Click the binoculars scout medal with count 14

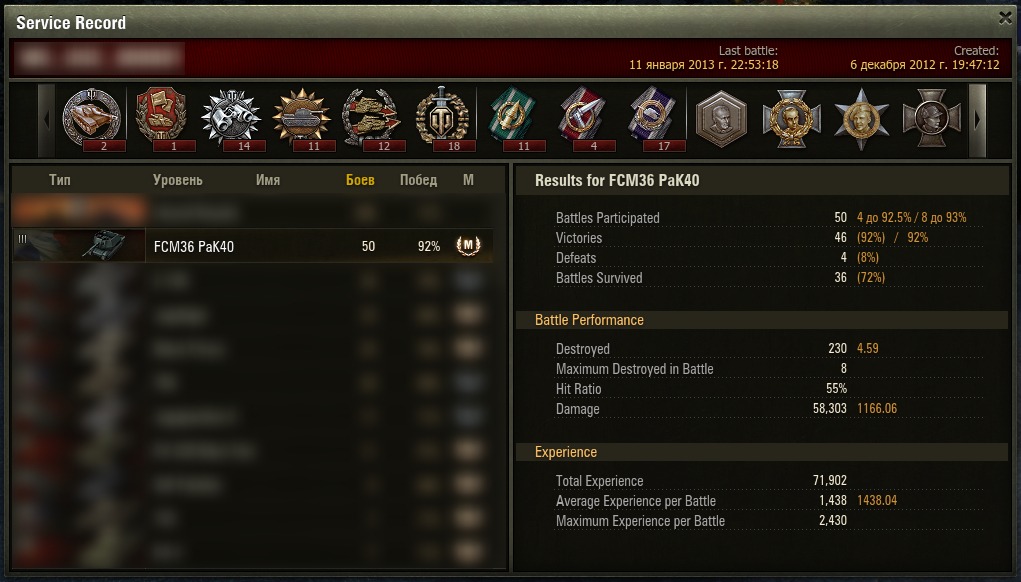231,118
